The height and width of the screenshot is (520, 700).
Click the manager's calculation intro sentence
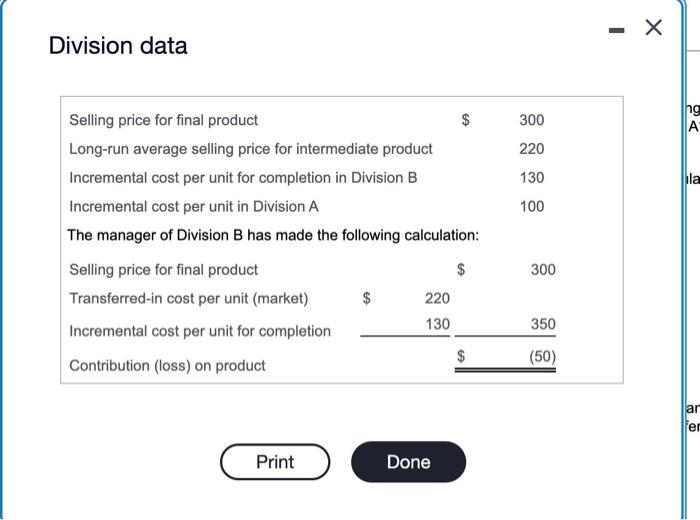(x=273, y=235)
